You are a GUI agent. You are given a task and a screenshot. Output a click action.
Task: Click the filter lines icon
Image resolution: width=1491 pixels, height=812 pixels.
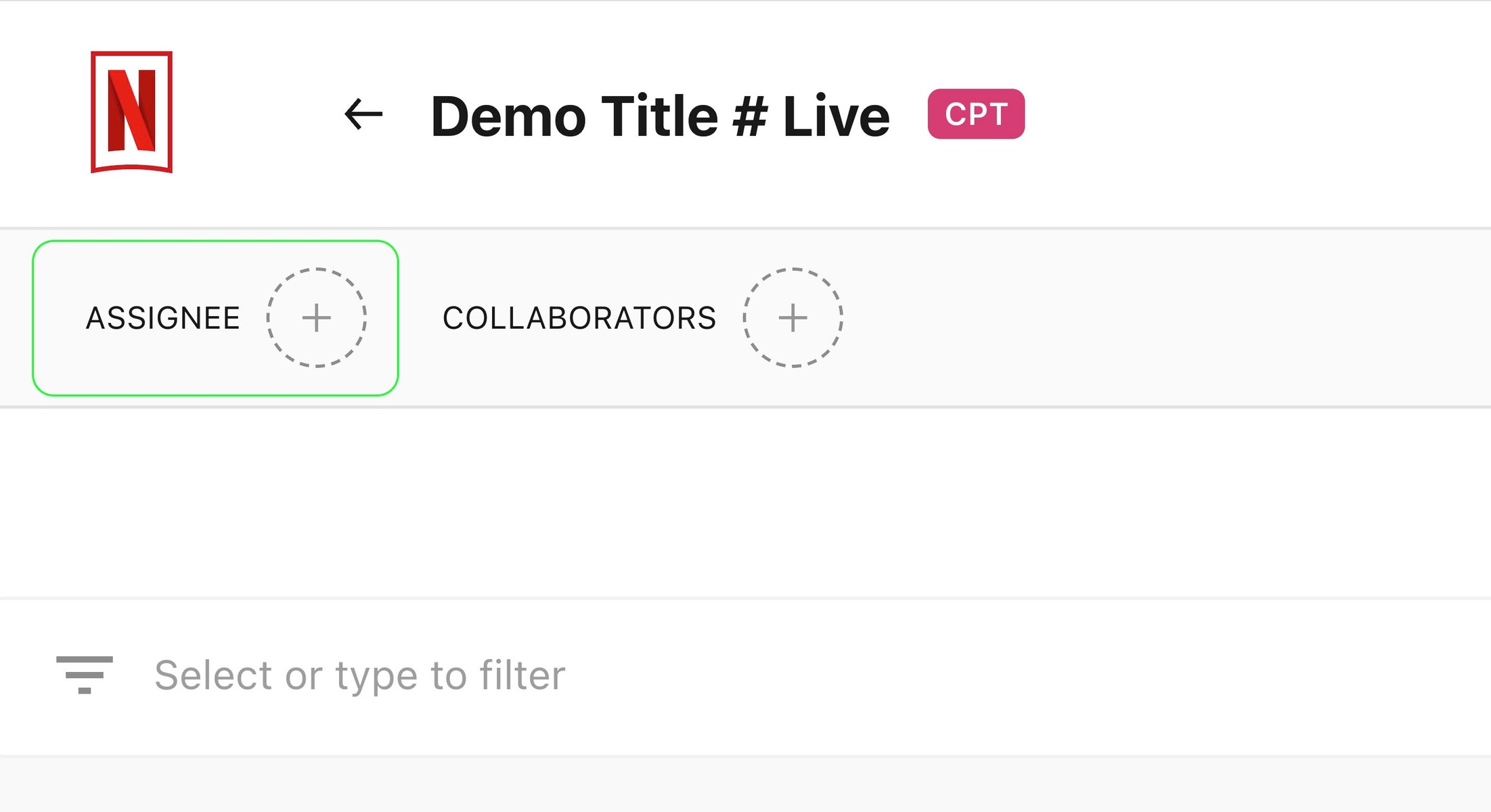85,674
